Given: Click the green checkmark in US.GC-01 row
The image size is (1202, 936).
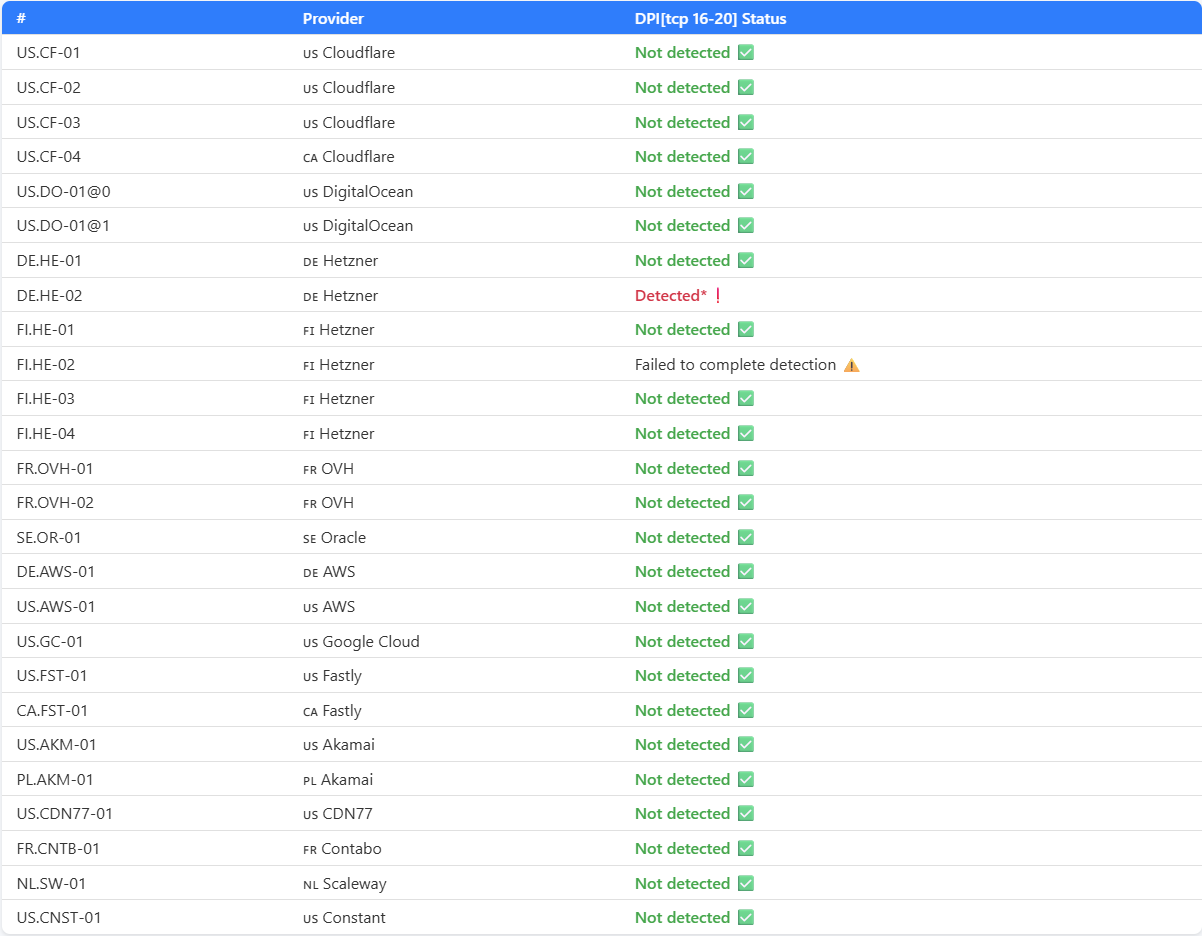Looking at the screenshot, I should tap(745, 642).
